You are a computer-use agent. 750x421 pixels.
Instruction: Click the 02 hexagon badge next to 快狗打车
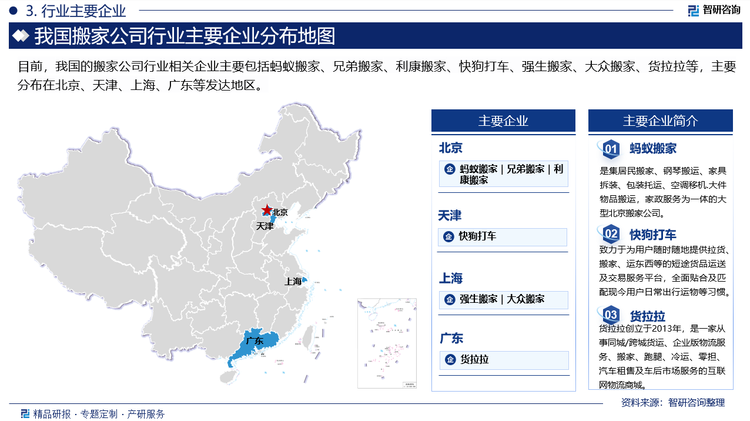(x=610, y=234)
